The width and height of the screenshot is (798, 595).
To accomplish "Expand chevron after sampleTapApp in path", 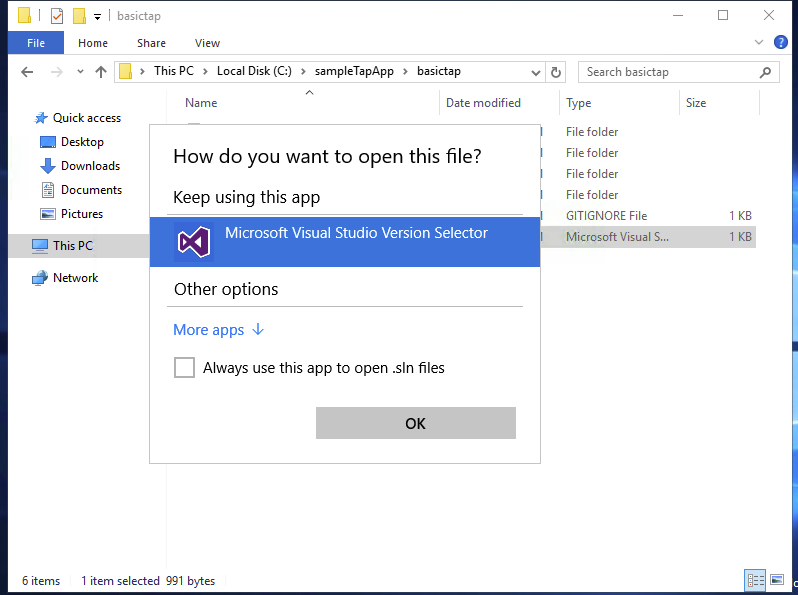I will click(406, 72).
